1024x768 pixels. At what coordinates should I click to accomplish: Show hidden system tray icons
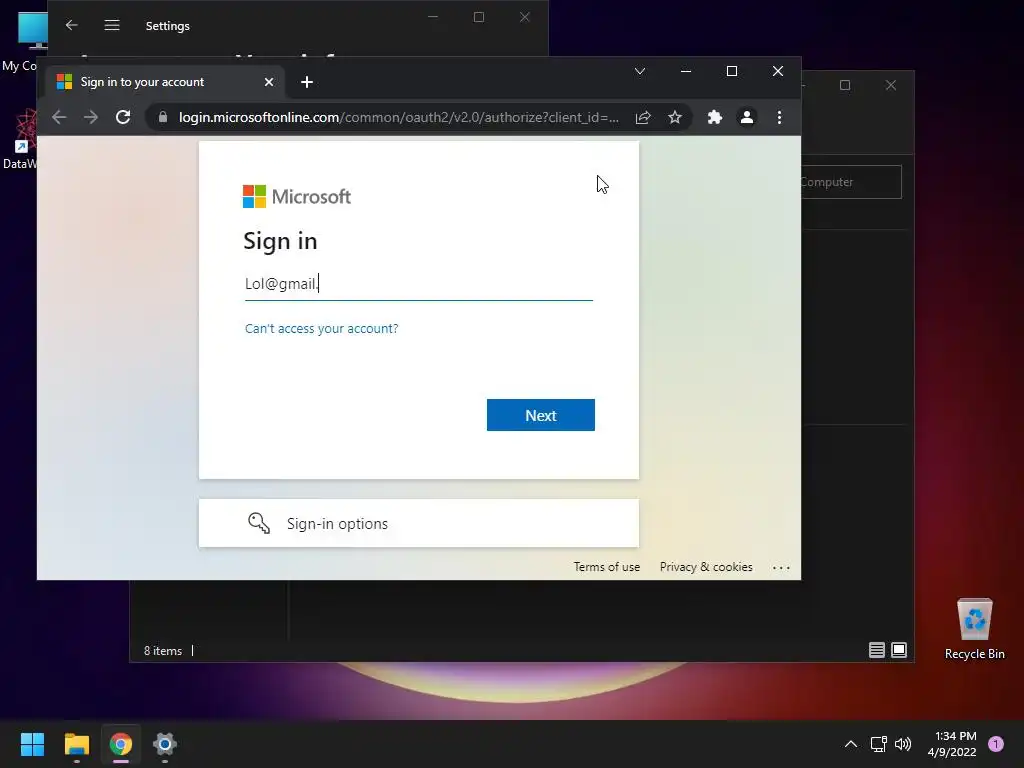coord(851,744)
